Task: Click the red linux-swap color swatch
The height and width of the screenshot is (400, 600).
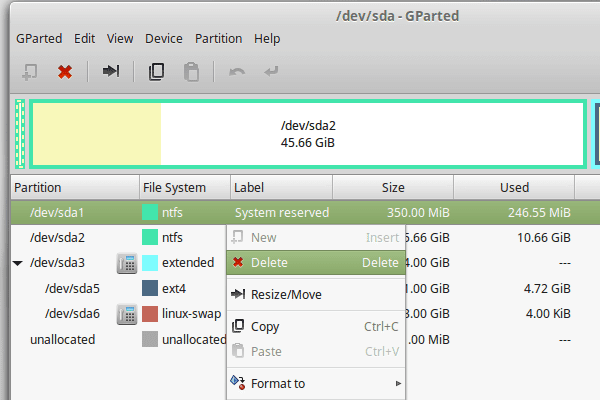Action: [x=150, y=314]
